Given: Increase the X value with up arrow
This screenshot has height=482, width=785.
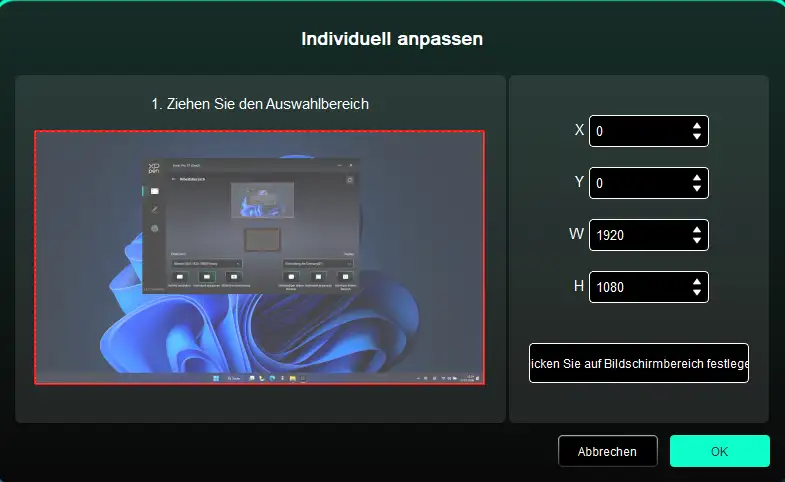Looking at the screenshot, I should (x=696, y=125).
